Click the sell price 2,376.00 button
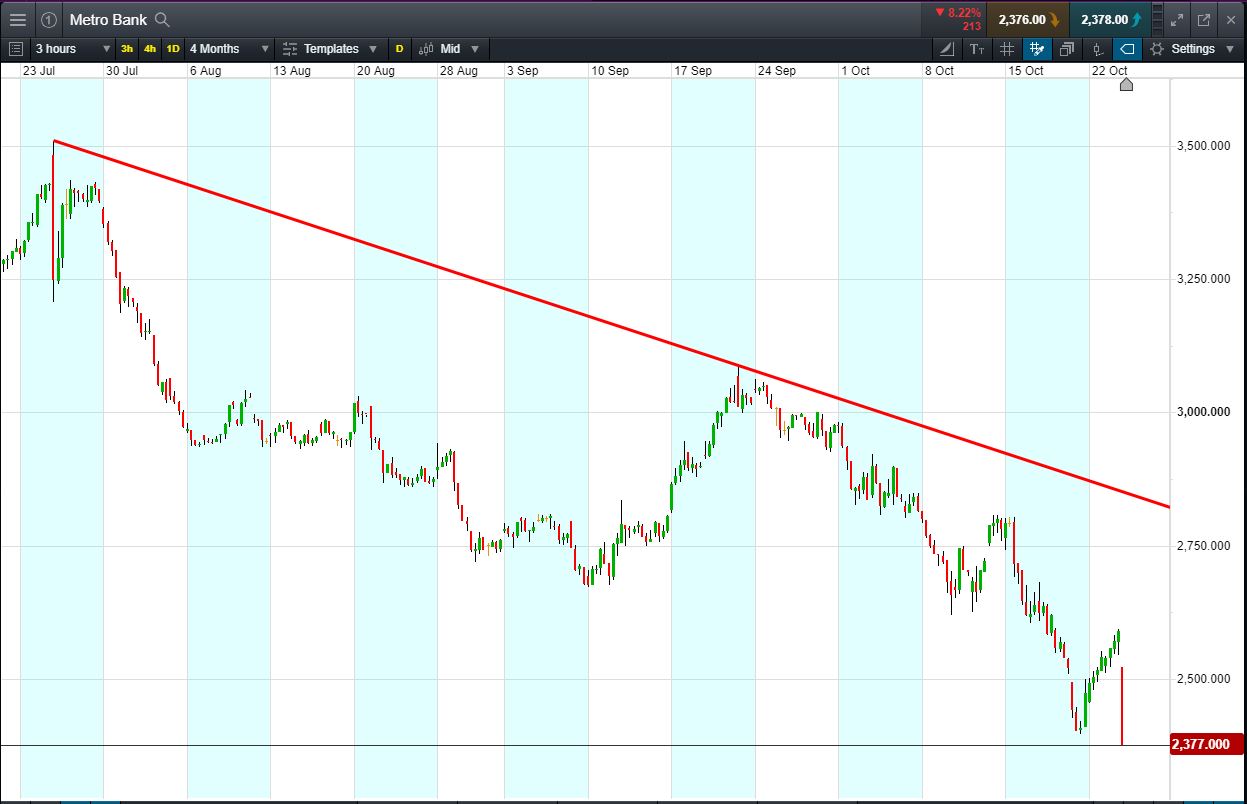Screen dimensions: 1247x804 1027,19
